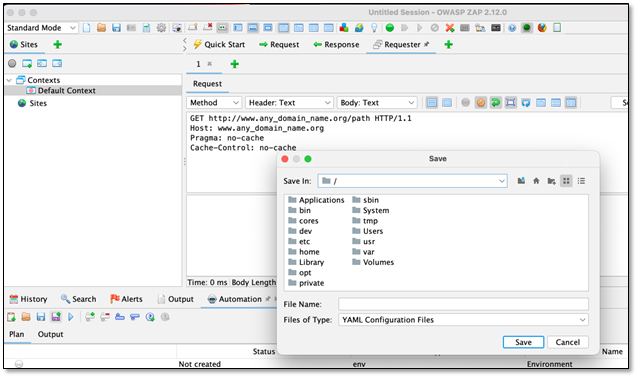Image resolution: width=638 pixels, height=378 pixels.
Task: Open the Output sub-tab below Automation toolbar
Action: tap(50, 334)
